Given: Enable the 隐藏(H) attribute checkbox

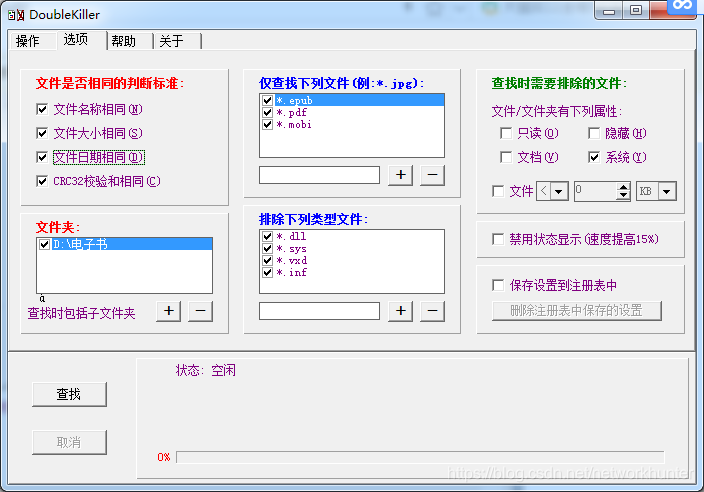Looking at the screenshot, I should [x=594, y=133].
